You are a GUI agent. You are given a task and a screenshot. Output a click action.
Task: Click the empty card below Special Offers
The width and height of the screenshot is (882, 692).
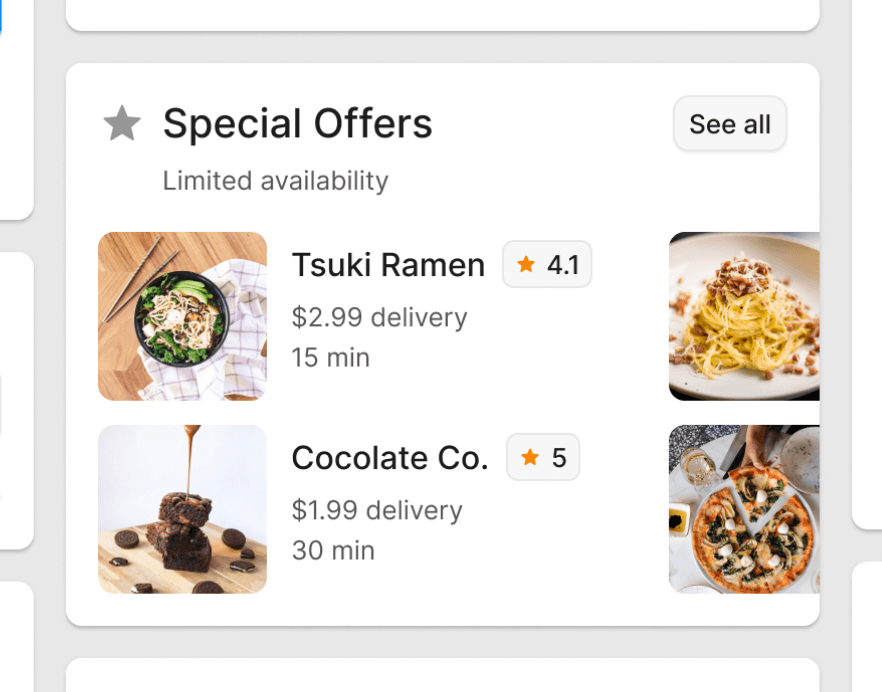pos(442,675)
